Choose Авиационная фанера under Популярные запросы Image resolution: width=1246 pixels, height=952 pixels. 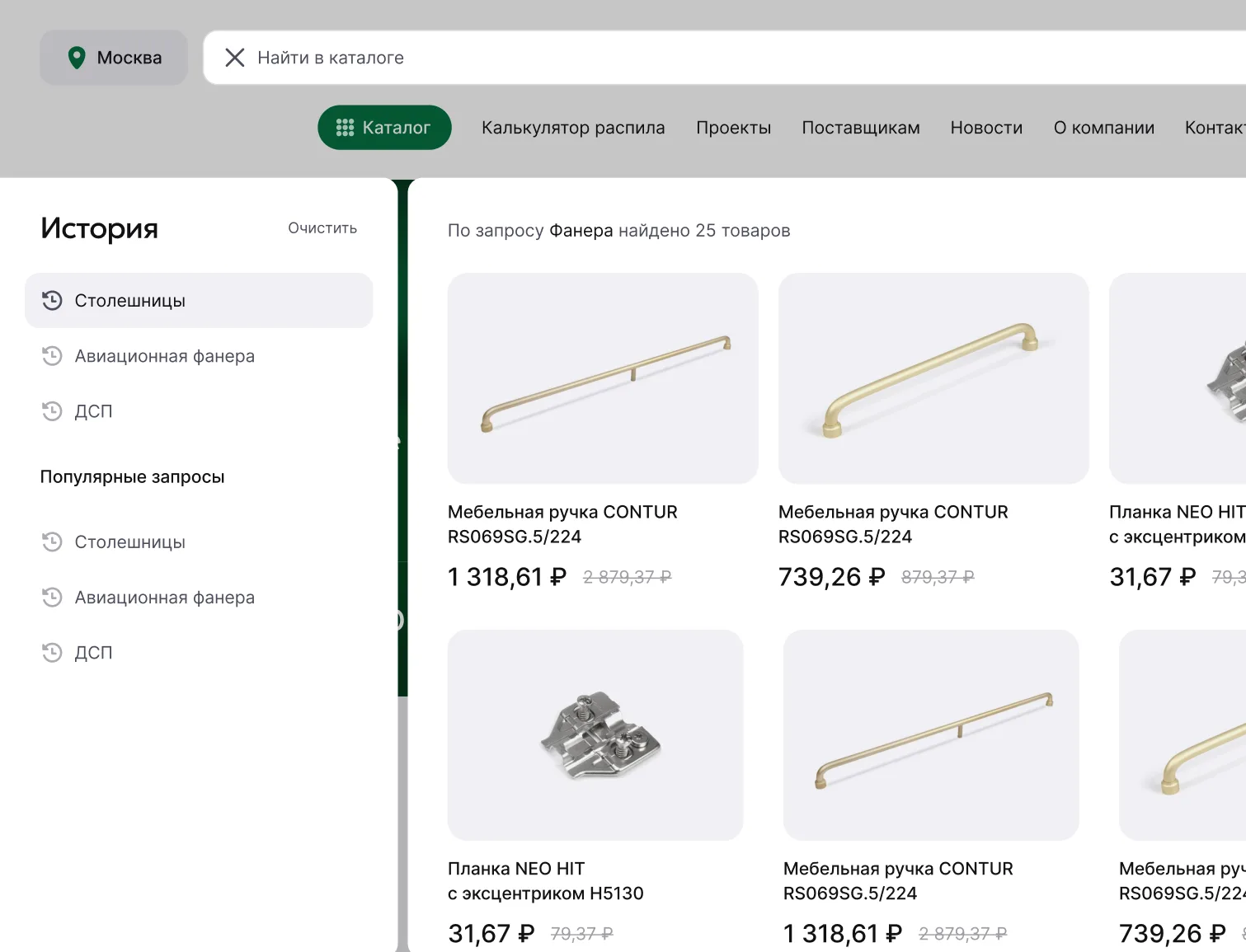165,598
